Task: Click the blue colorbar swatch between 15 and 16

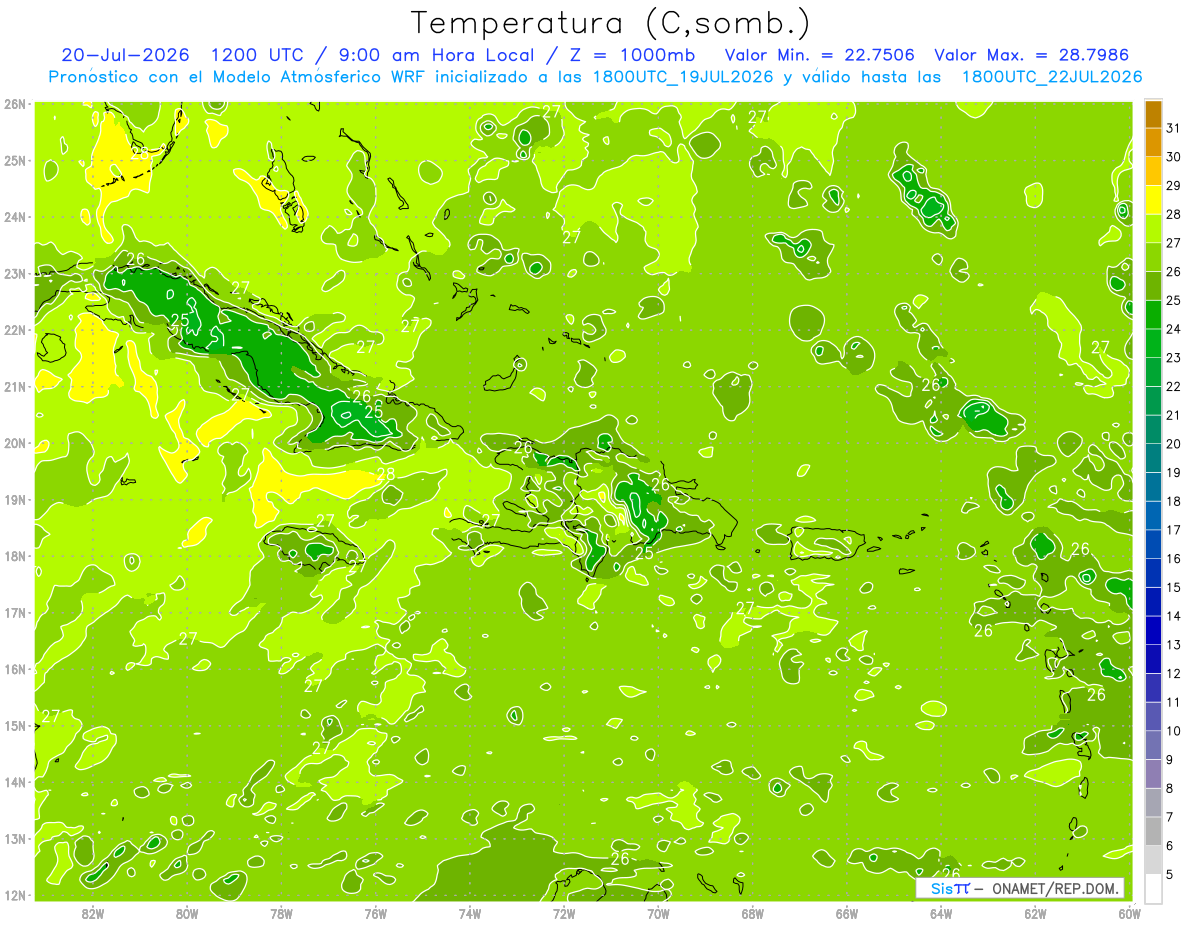Action: (x=1153, y=573)
